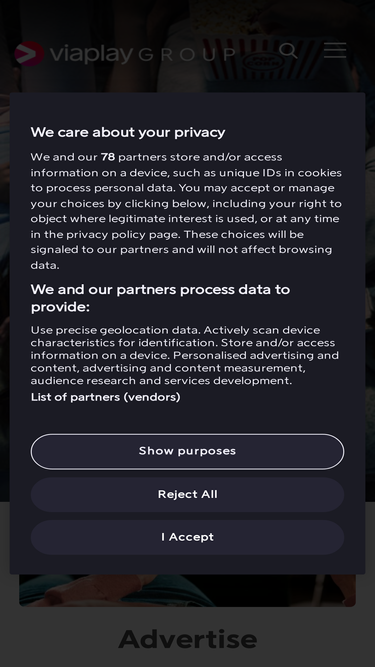Open the search magnifier icon
The width and height of the screenshot is (375, 667).
coord(289,51)
